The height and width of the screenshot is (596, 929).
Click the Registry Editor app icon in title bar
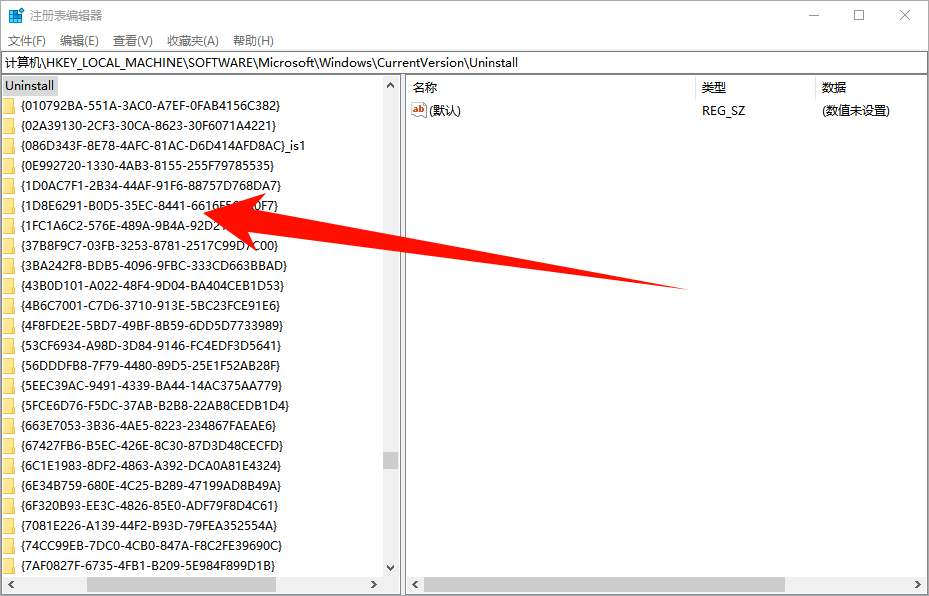[16, 15]
